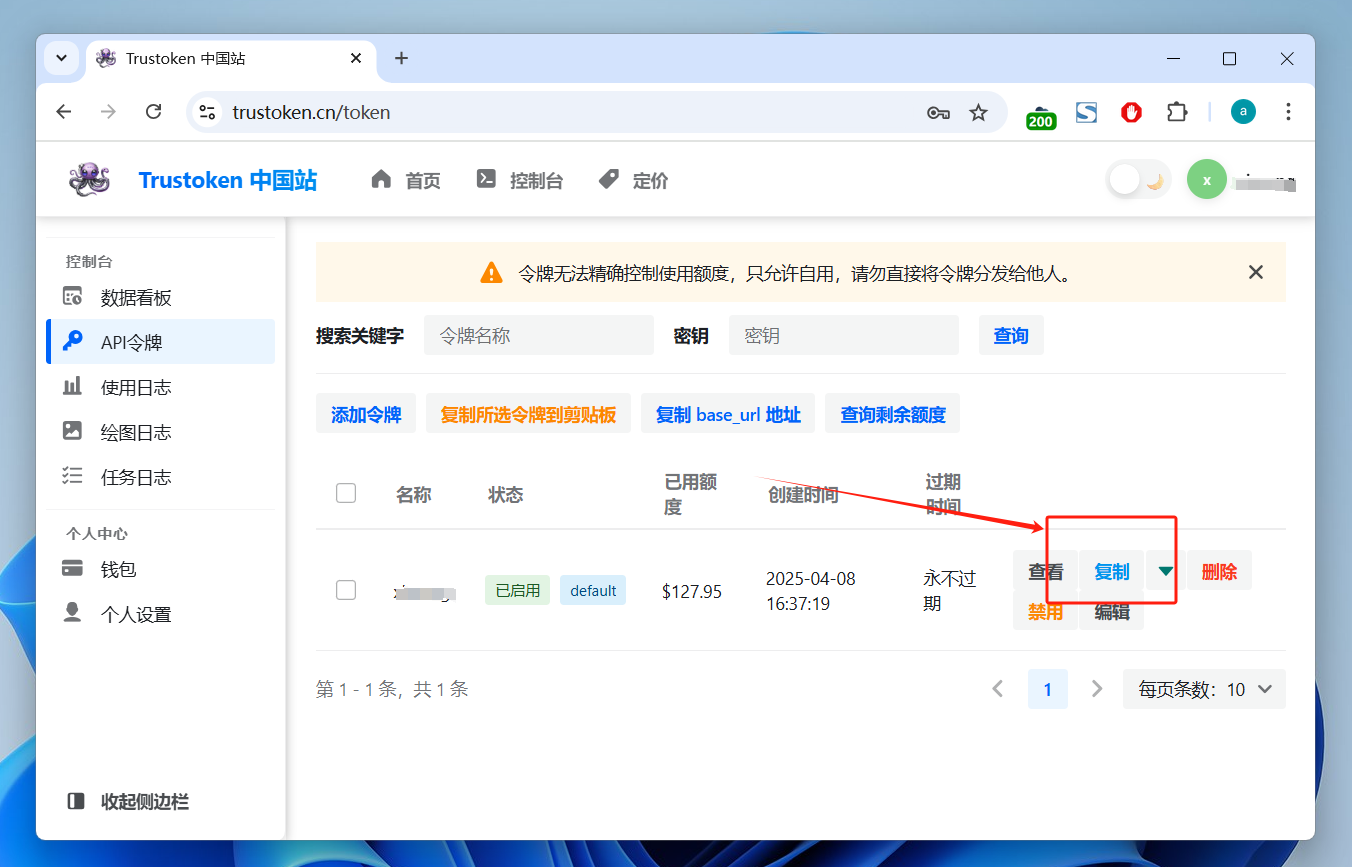Open the 定价 pricing navigation item
The image size is (1352, 867).
point(633,180)
